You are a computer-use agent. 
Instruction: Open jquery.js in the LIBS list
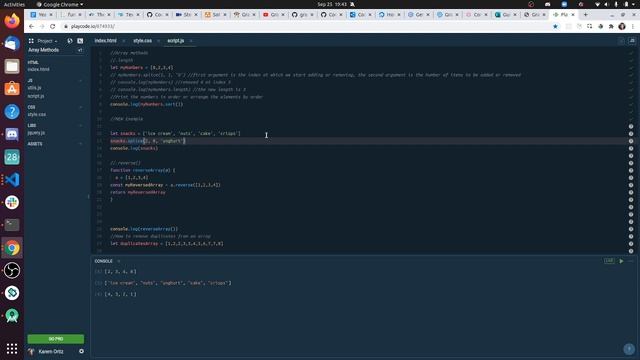tap(36, 133)
